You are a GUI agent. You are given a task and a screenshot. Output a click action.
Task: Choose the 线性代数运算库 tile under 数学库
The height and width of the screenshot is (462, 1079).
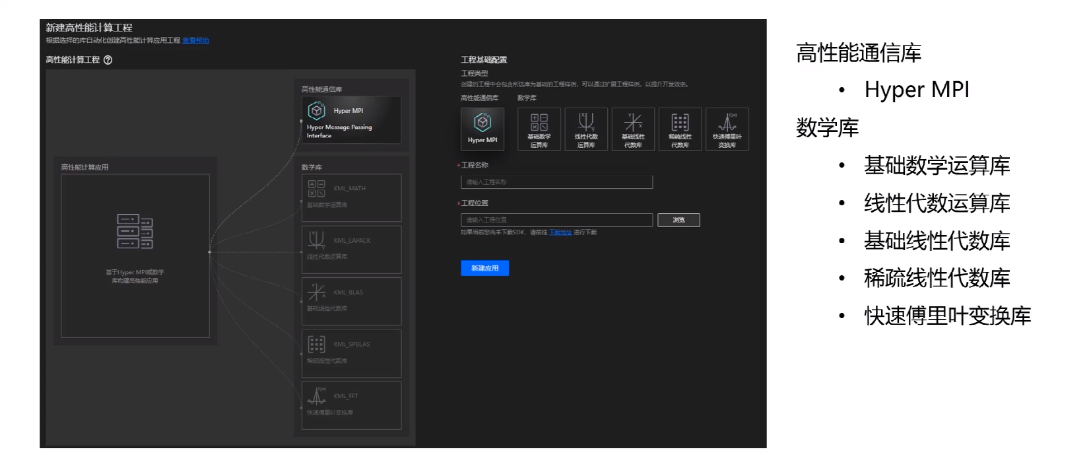586,129
